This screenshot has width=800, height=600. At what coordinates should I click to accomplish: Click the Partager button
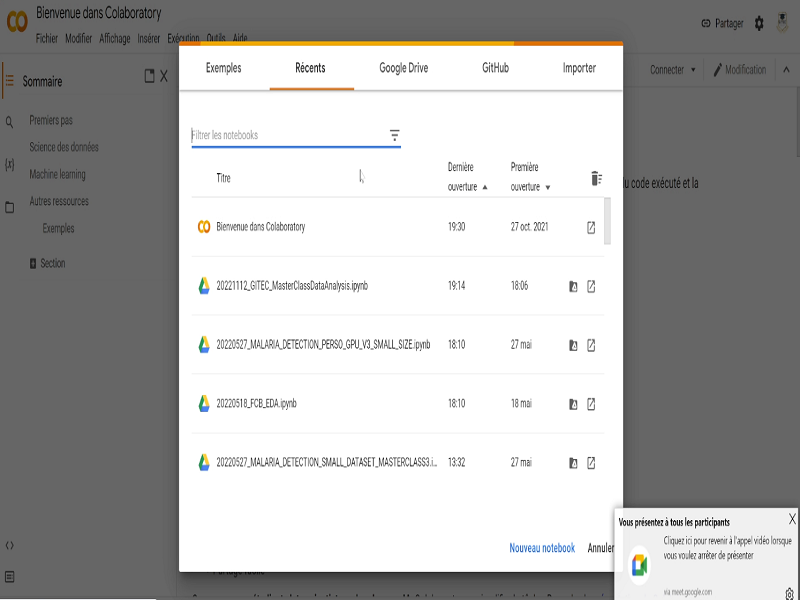point(721,23)
